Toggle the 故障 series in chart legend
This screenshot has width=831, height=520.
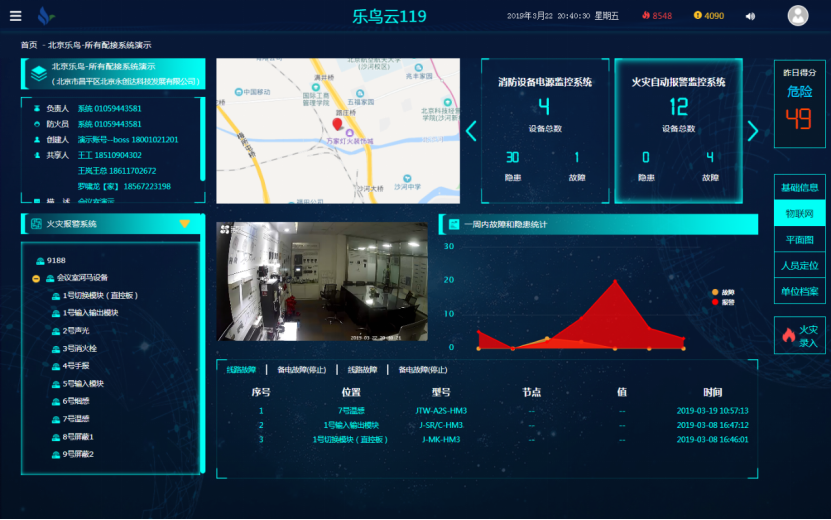(714, 292)
